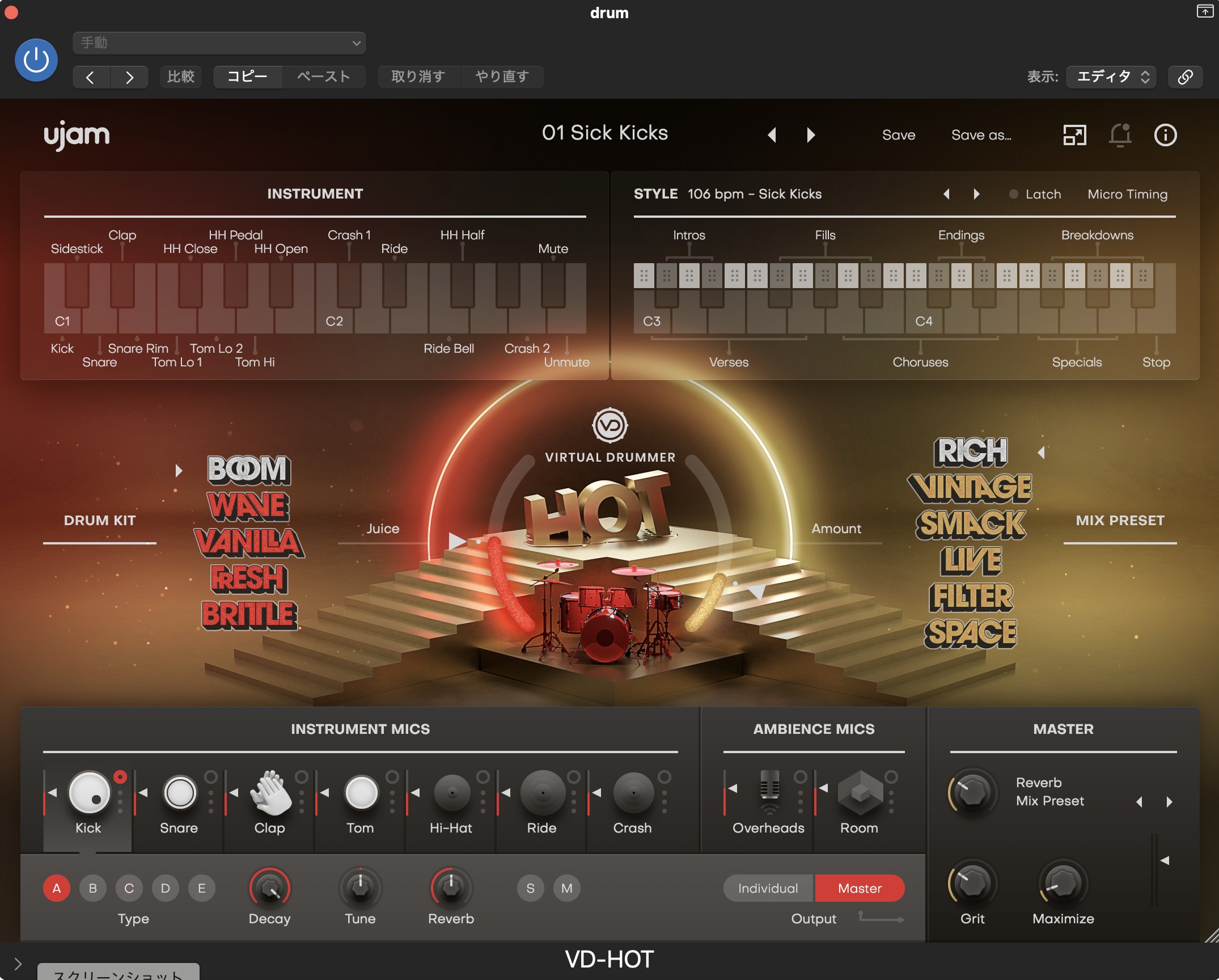Select previous style arrow

pyautogui.click(x=946, y=194)
